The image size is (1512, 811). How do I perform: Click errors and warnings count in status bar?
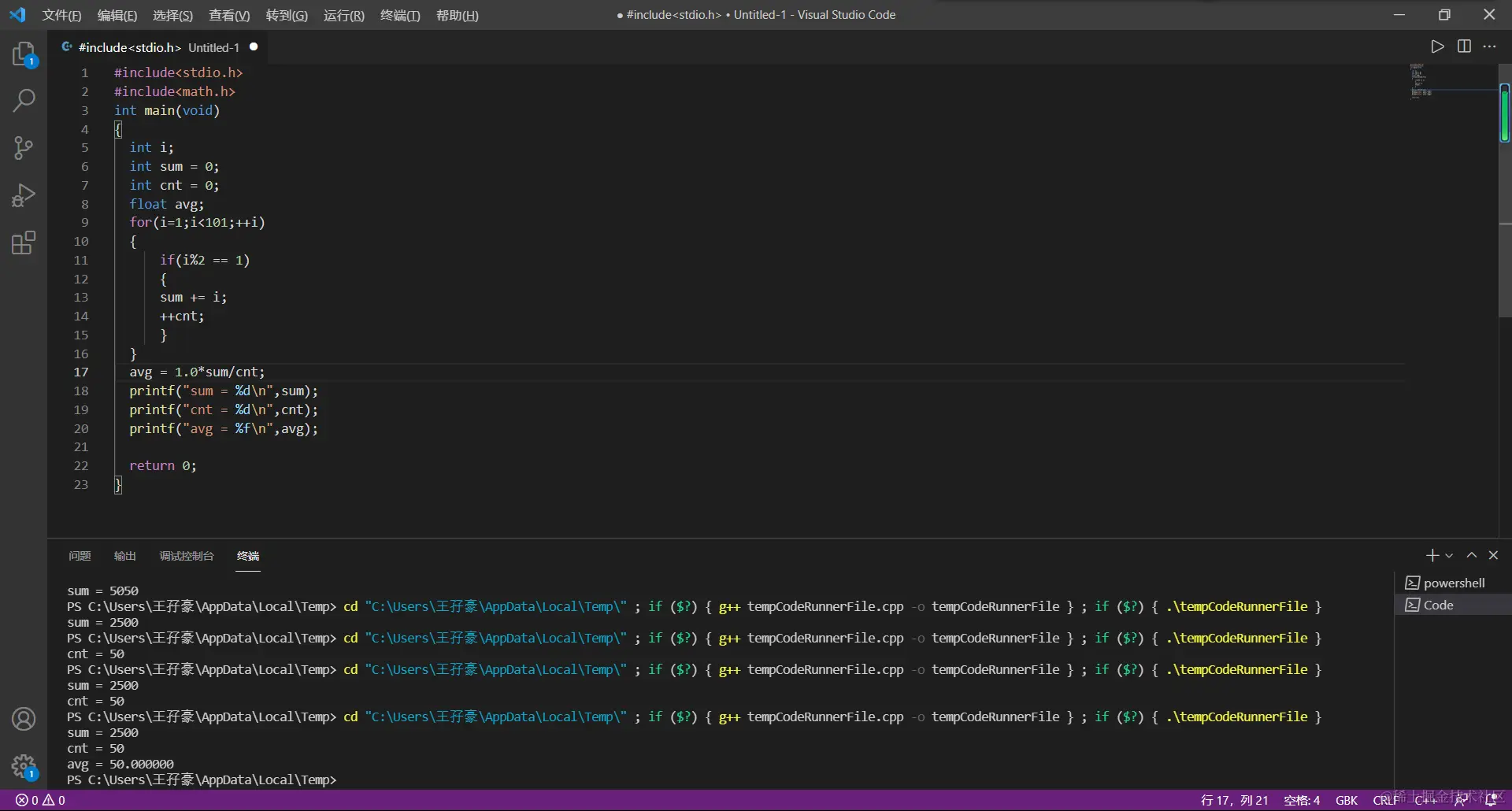[41, 800]
